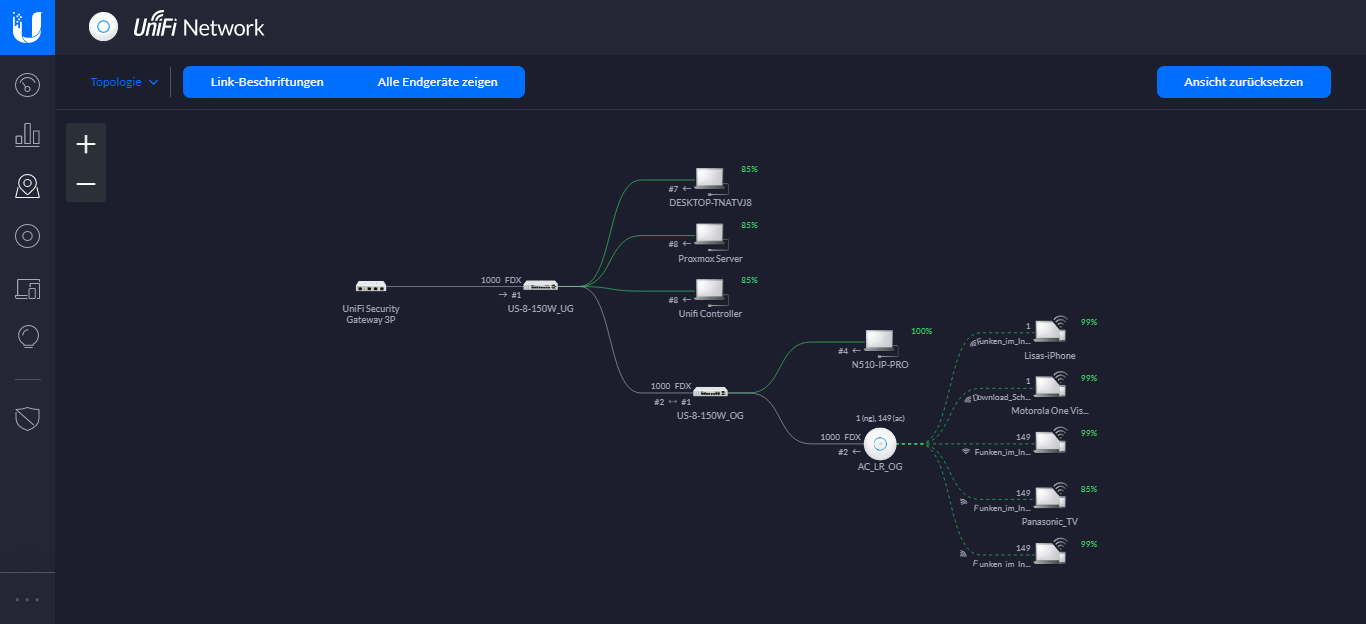Select the Unifi Controller client icon
The width and height of the screenshot is (1366, 624).
tap(710, 291)
